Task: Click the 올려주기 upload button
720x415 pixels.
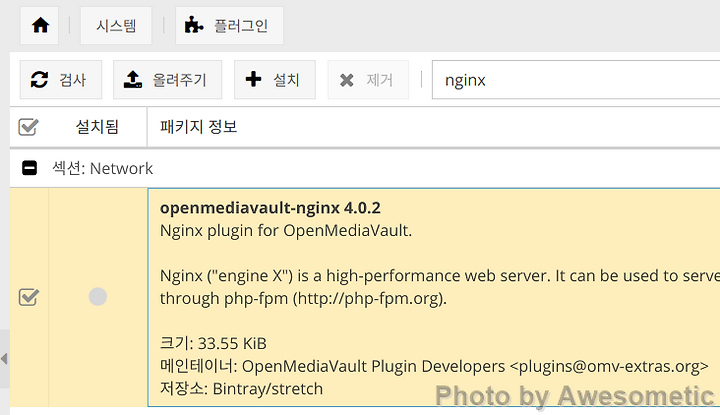Action: coord(168,79)
